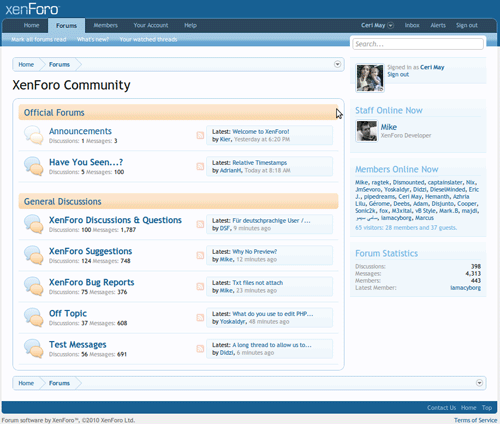The height and width of the screenshot is (424, 500).
Task: Open the Ceri May account dropdown
Action: (x=377, y=25)
